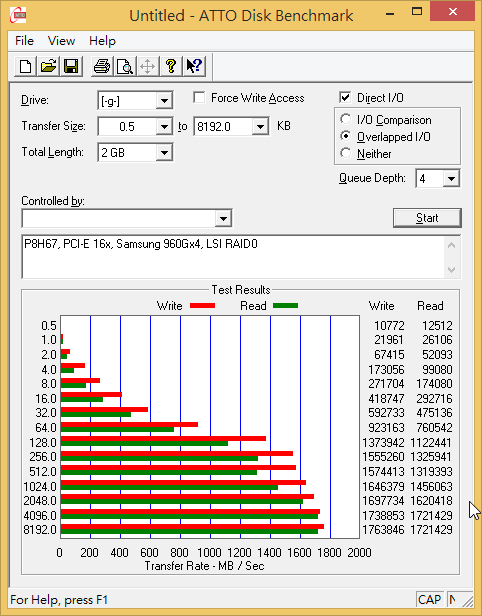
Task: Open the View menu
Action: 61,41
